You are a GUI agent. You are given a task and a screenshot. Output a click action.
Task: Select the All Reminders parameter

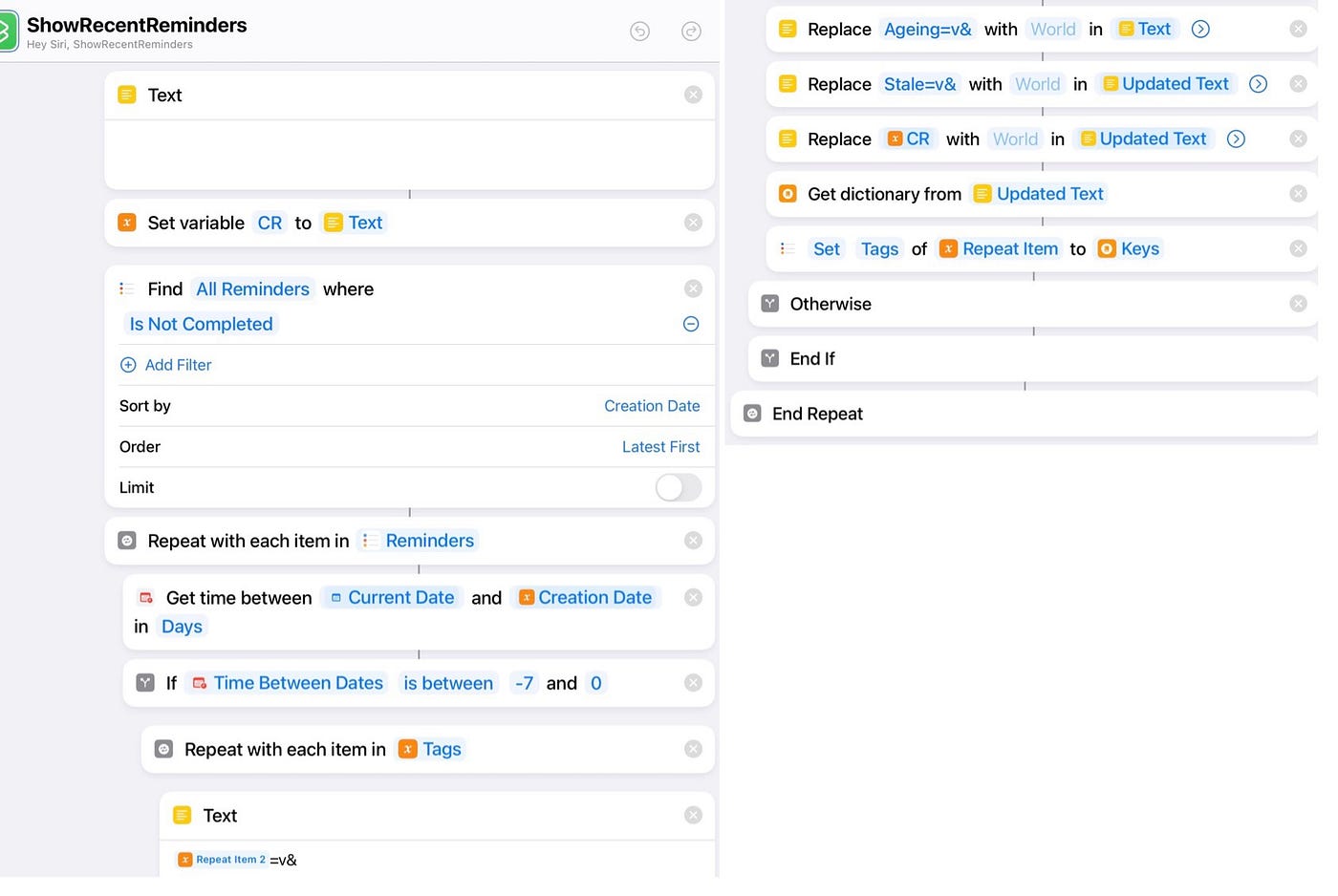(x=252, y=289)
